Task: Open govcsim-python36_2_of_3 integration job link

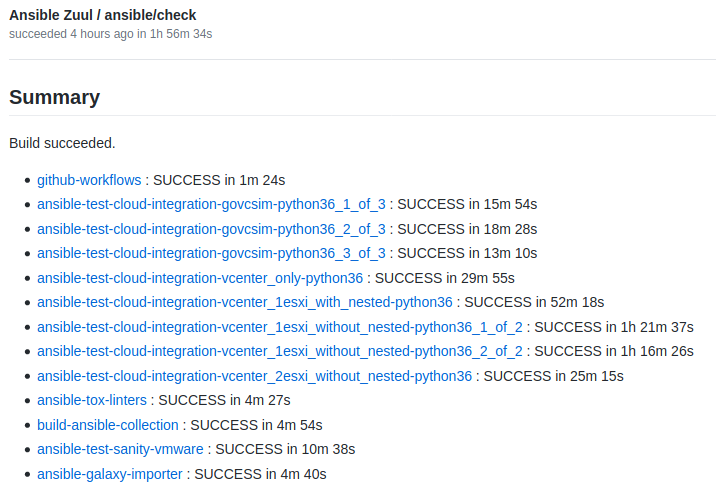Action: pyautogui.click(x=211, y=229)
